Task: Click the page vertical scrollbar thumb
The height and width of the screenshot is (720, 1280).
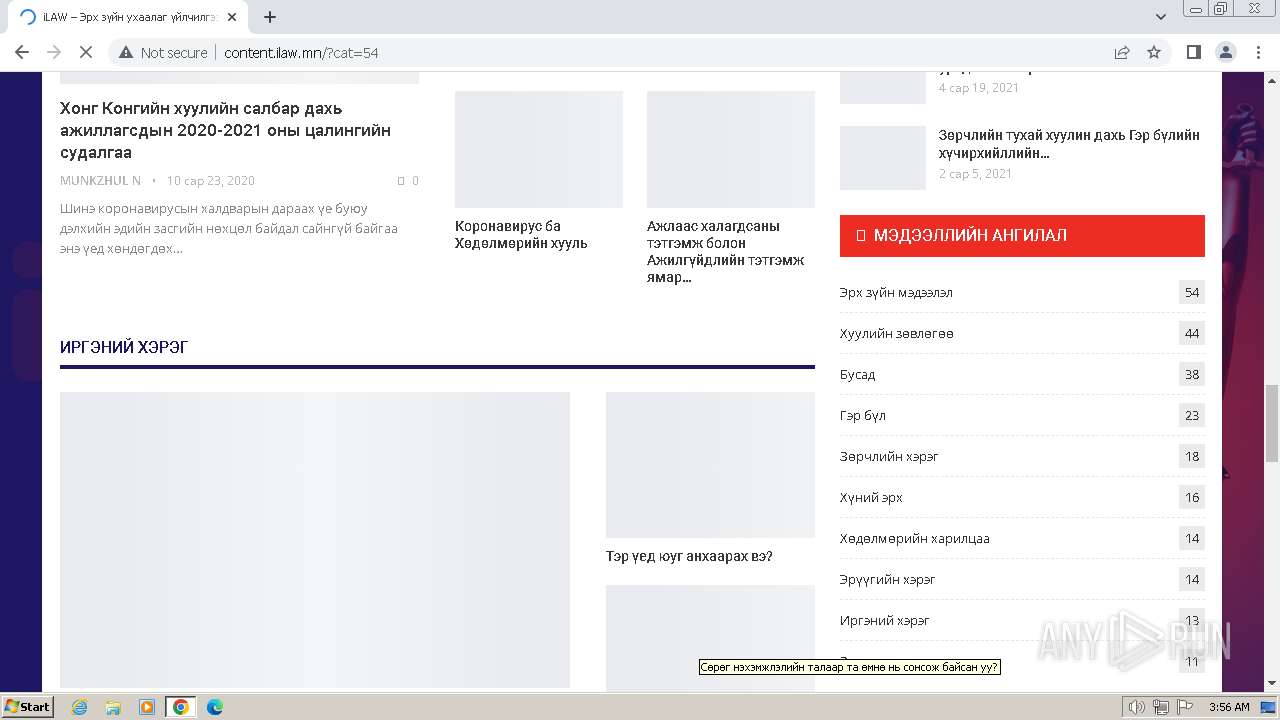Action: pos(1272,422)
